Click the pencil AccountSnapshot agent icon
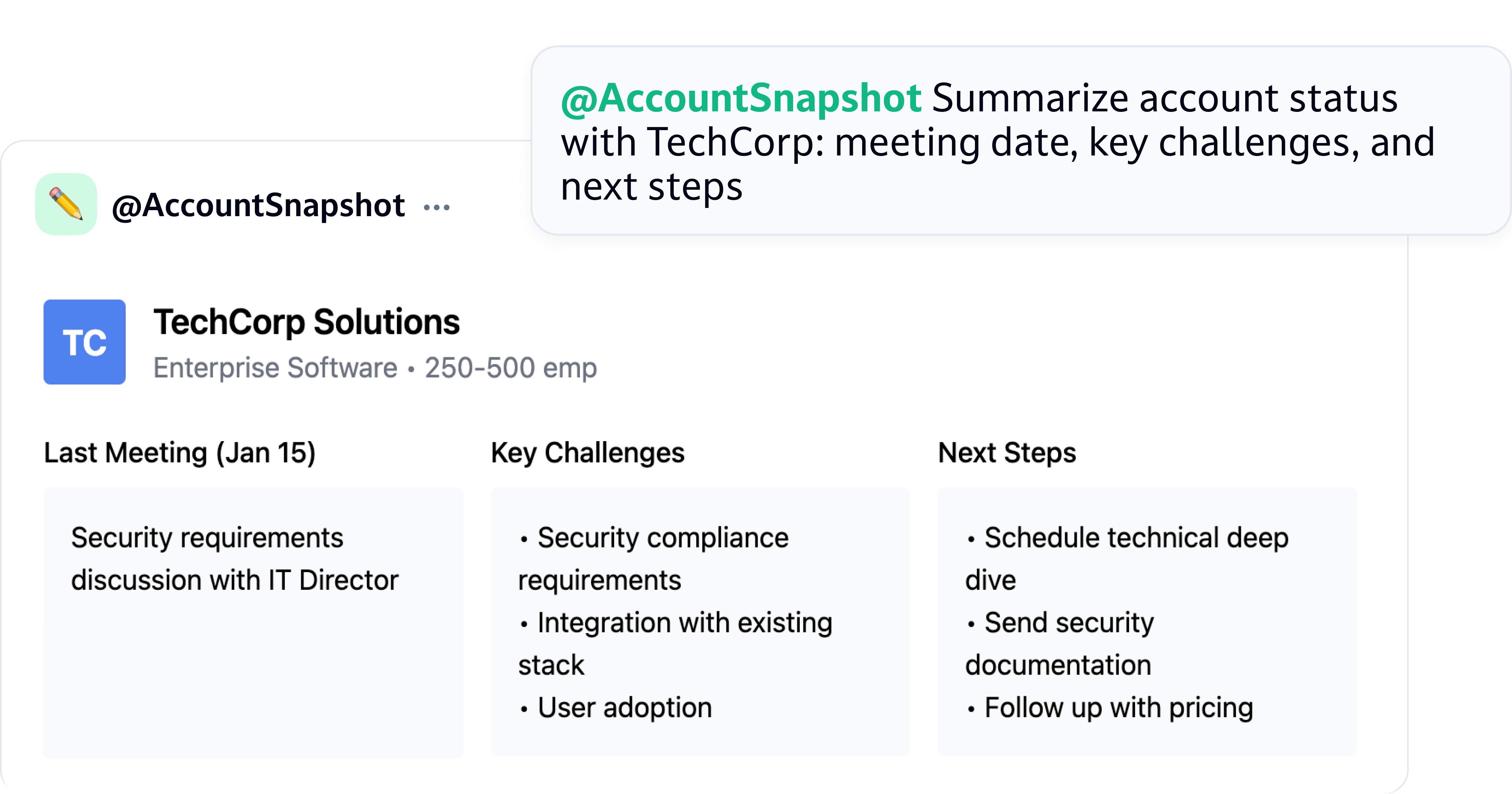This screenshot has height=794, width=1512. click(66, 204)
